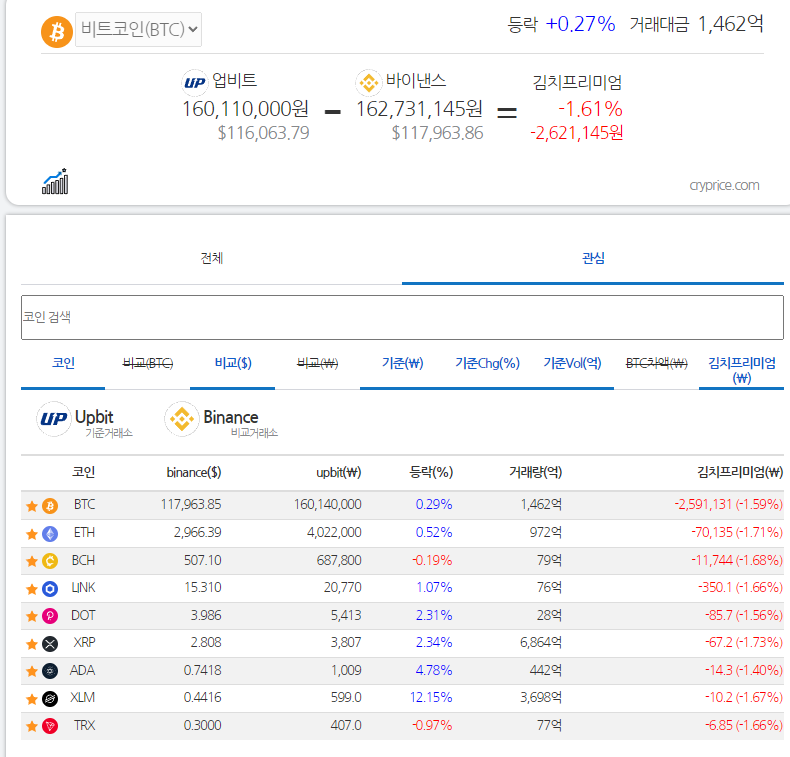Click the ETH coin icon in table
The image size is (790, 757).
[50, 534]
